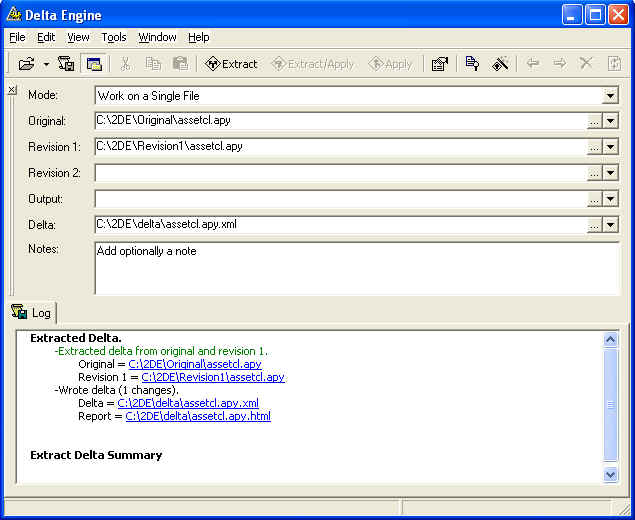Click the log vertical scrollbar thumb
635x520 pixels.
(610, 404)
